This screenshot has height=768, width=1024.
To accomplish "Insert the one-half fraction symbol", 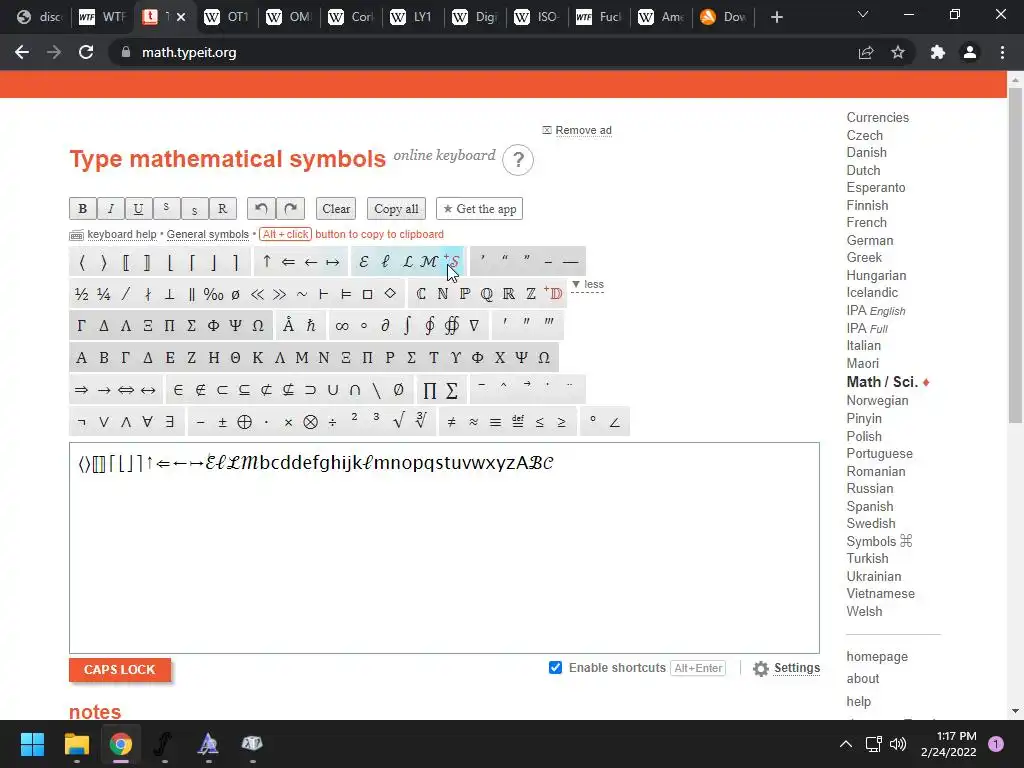I will (x=82, y=295).
